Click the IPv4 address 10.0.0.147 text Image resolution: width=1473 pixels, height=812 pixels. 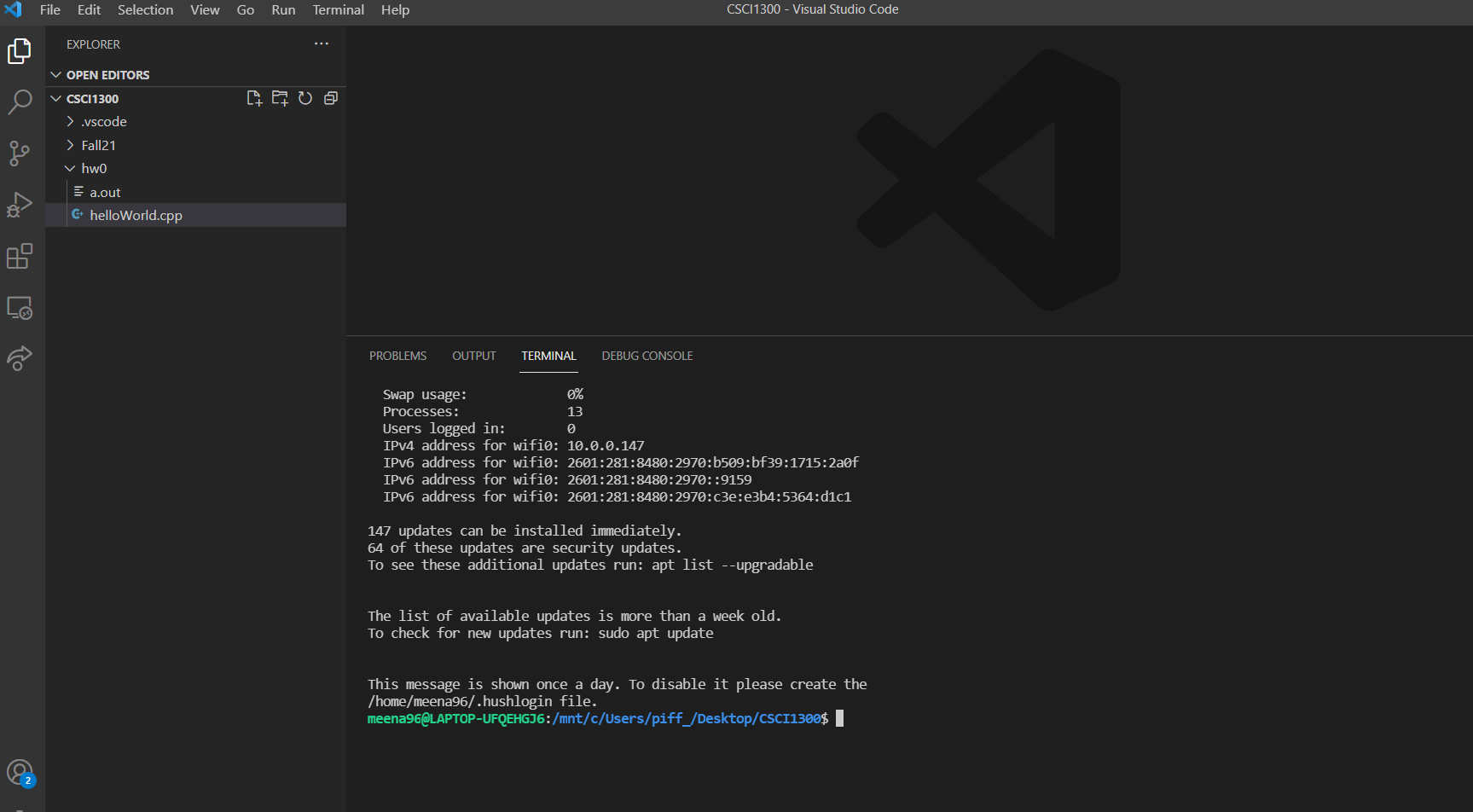pos(606,445)
